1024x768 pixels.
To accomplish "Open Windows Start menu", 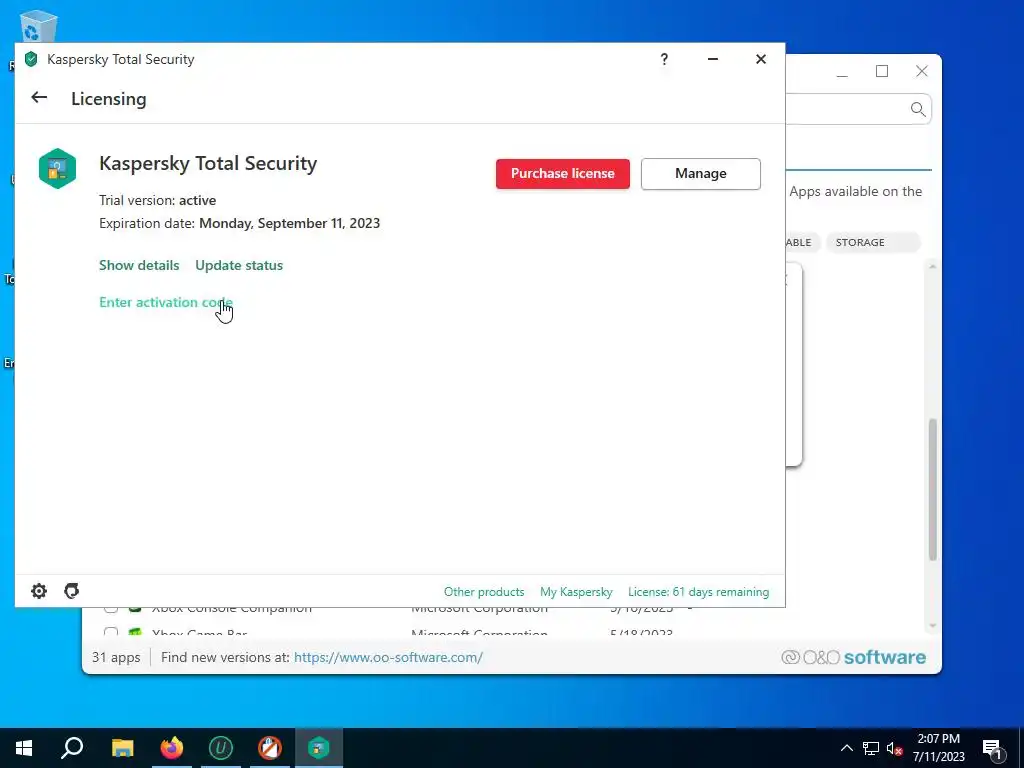I will tap(24, 748).
